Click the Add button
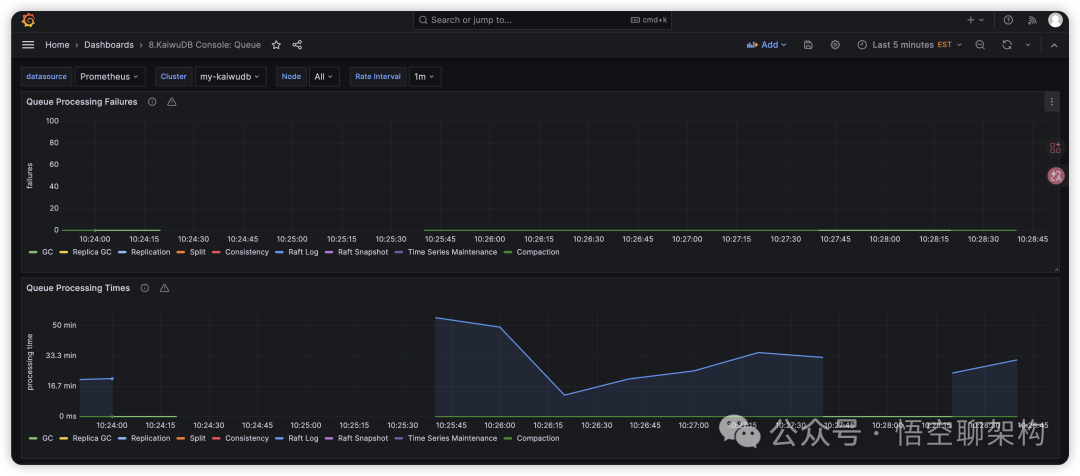The image size is (1080, 476). pyautogui.click(x=767, y=45)
